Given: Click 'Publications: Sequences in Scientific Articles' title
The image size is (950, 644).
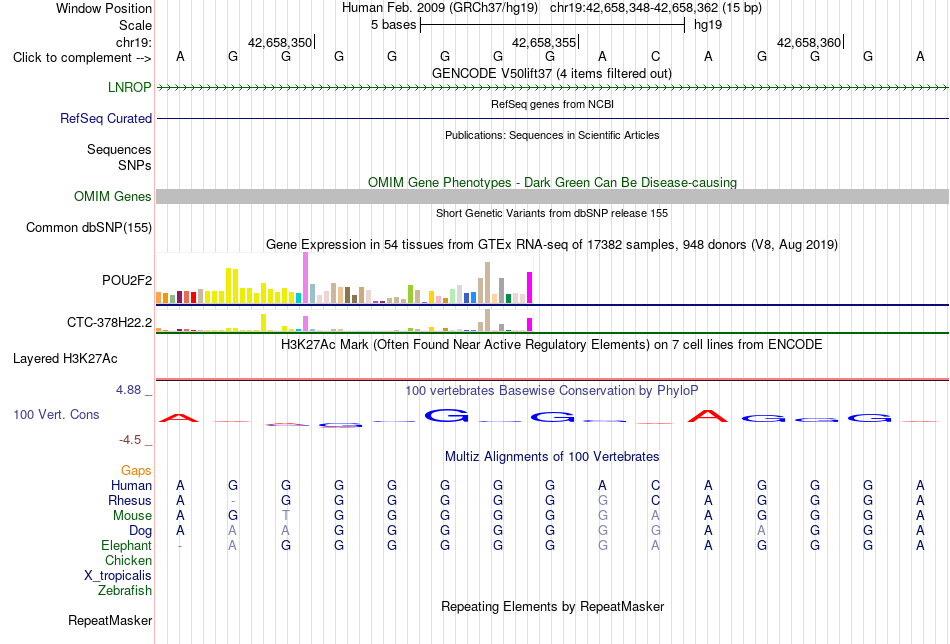Looking at the screenshot, I should 552,135.
